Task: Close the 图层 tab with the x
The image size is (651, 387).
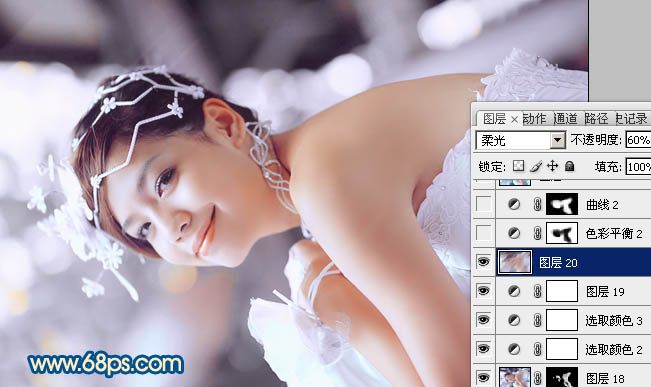Action: pyautogui.click(x=514, y=120)
